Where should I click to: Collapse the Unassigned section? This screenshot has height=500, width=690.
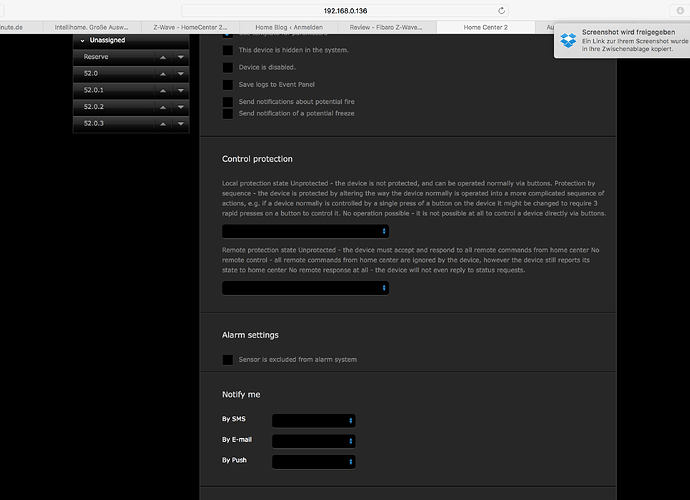pyautogui.click(x=82, y=40)
